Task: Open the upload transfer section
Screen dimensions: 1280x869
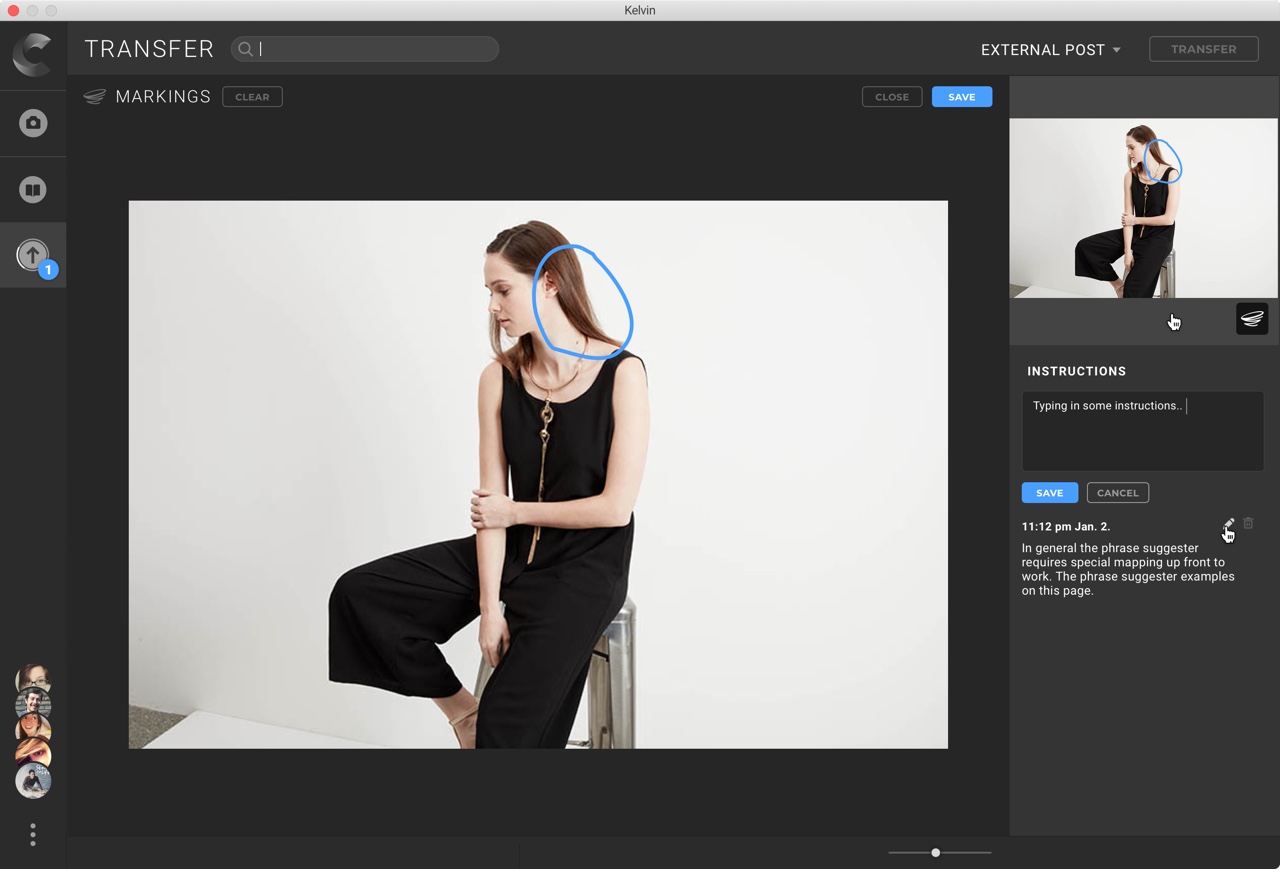Action: pos(33,254)
